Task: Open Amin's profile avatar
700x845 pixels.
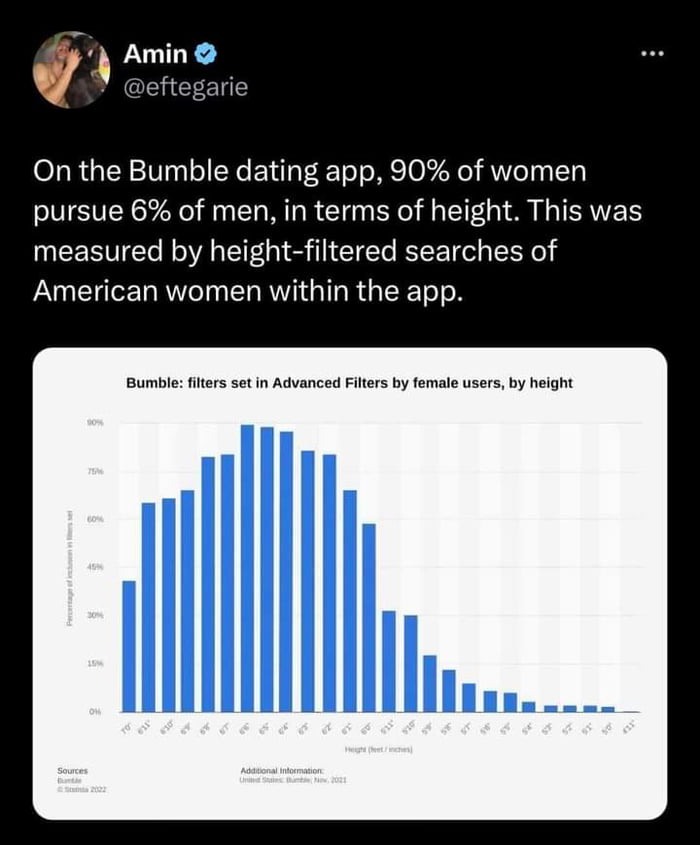Action: pos(75,70)
